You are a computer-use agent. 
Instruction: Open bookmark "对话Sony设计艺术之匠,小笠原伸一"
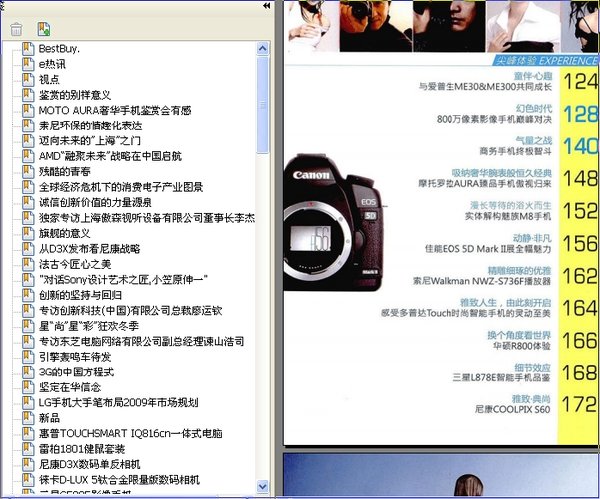[123, 279]
